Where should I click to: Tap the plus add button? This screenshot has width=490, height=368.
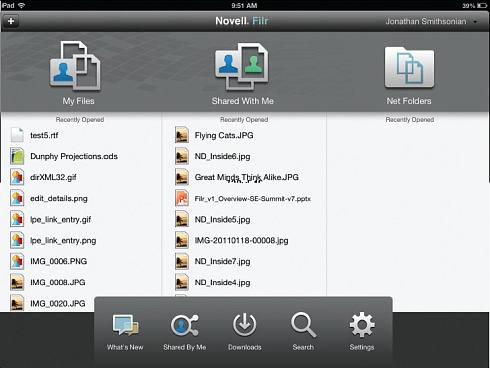(x=11, y=21)
